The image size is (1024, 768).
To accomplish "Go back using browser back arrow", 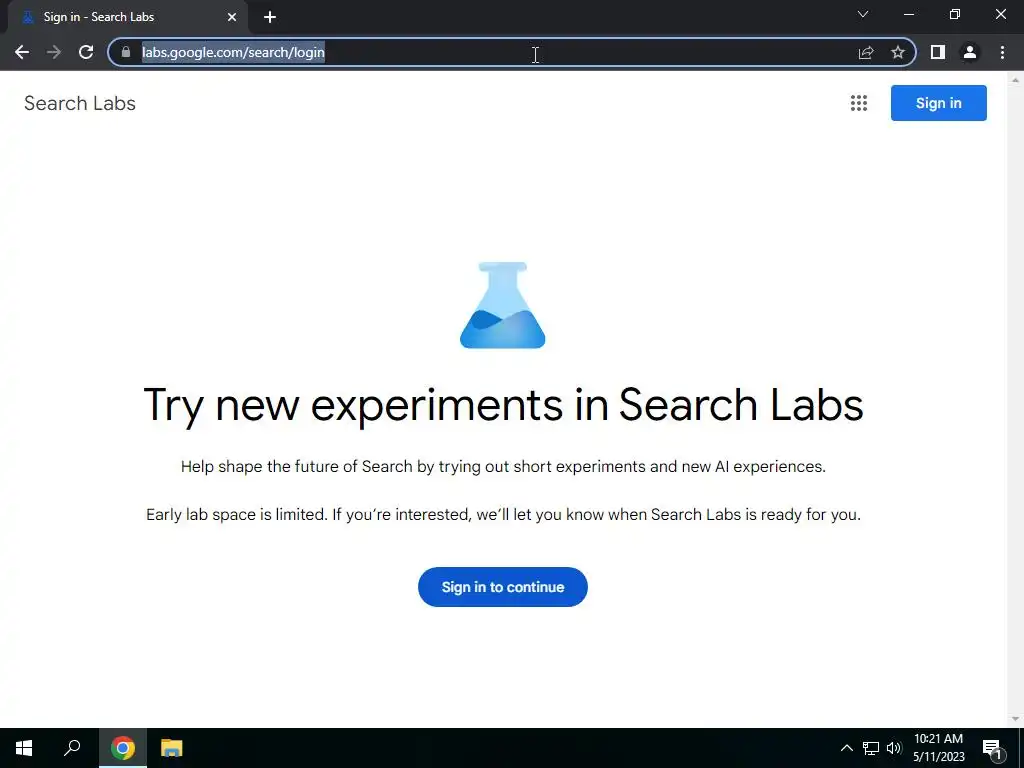I will 22,52.
